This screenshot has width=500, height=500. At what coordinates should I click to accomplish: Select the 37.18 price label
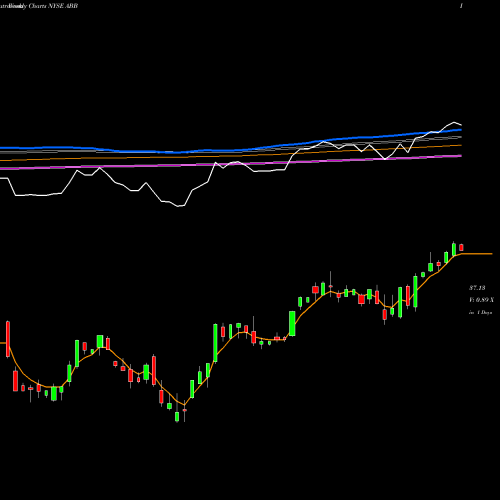(477, 288)
